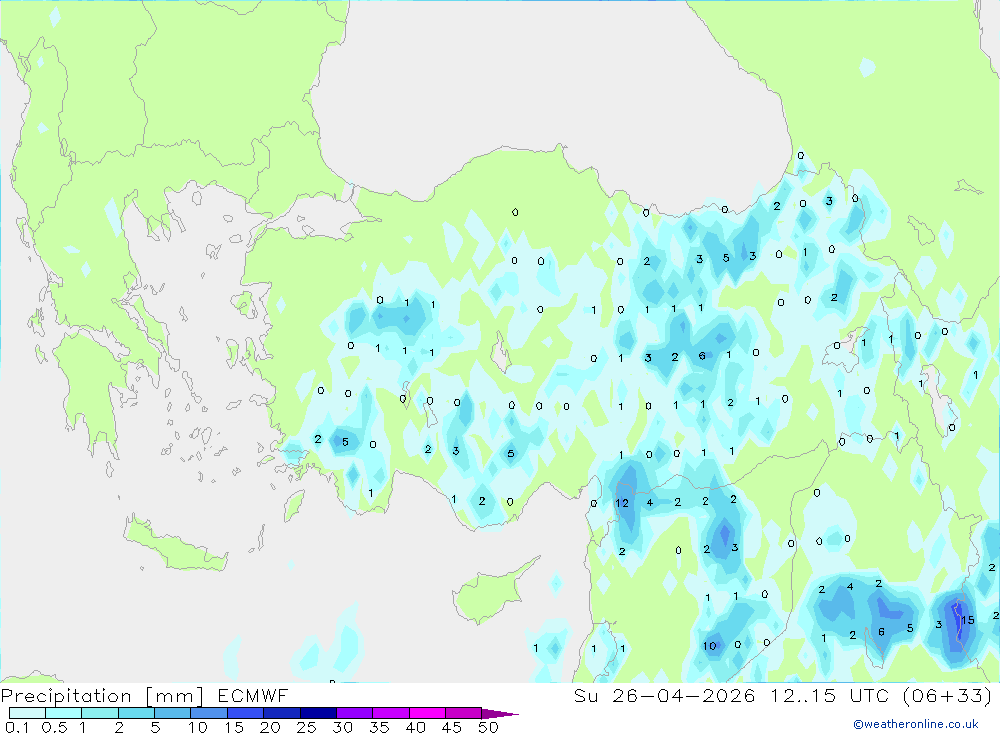Image resolution: width=1000 pixels, height=733 pixels.
Task: Pick the legend swatch between 10 and 15
Action: click(x=209, y=713)
